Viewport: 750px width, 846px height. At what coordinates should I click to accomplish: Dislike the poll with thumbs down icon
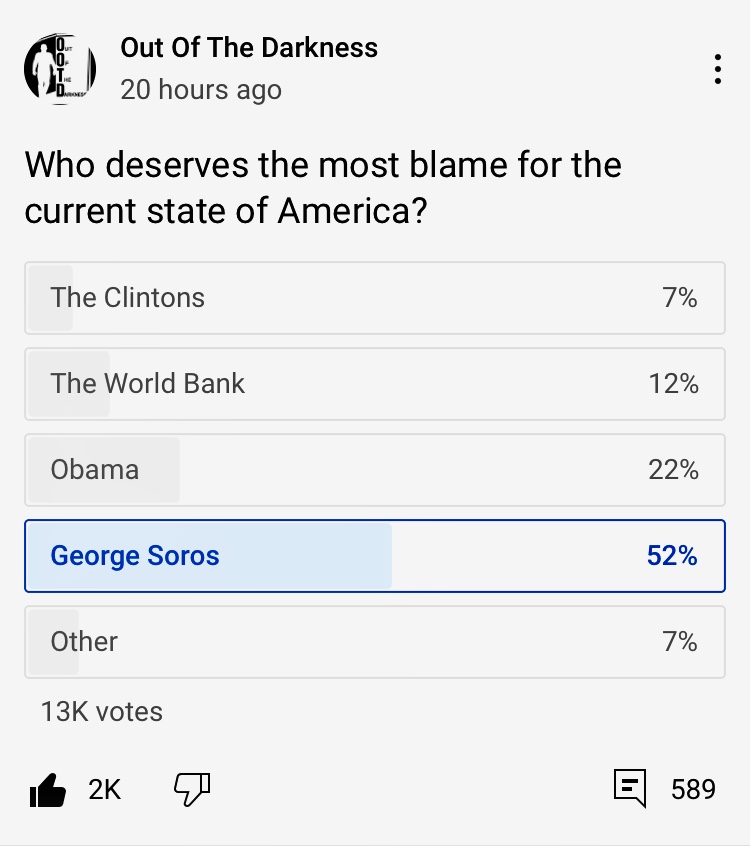point(192,789)
